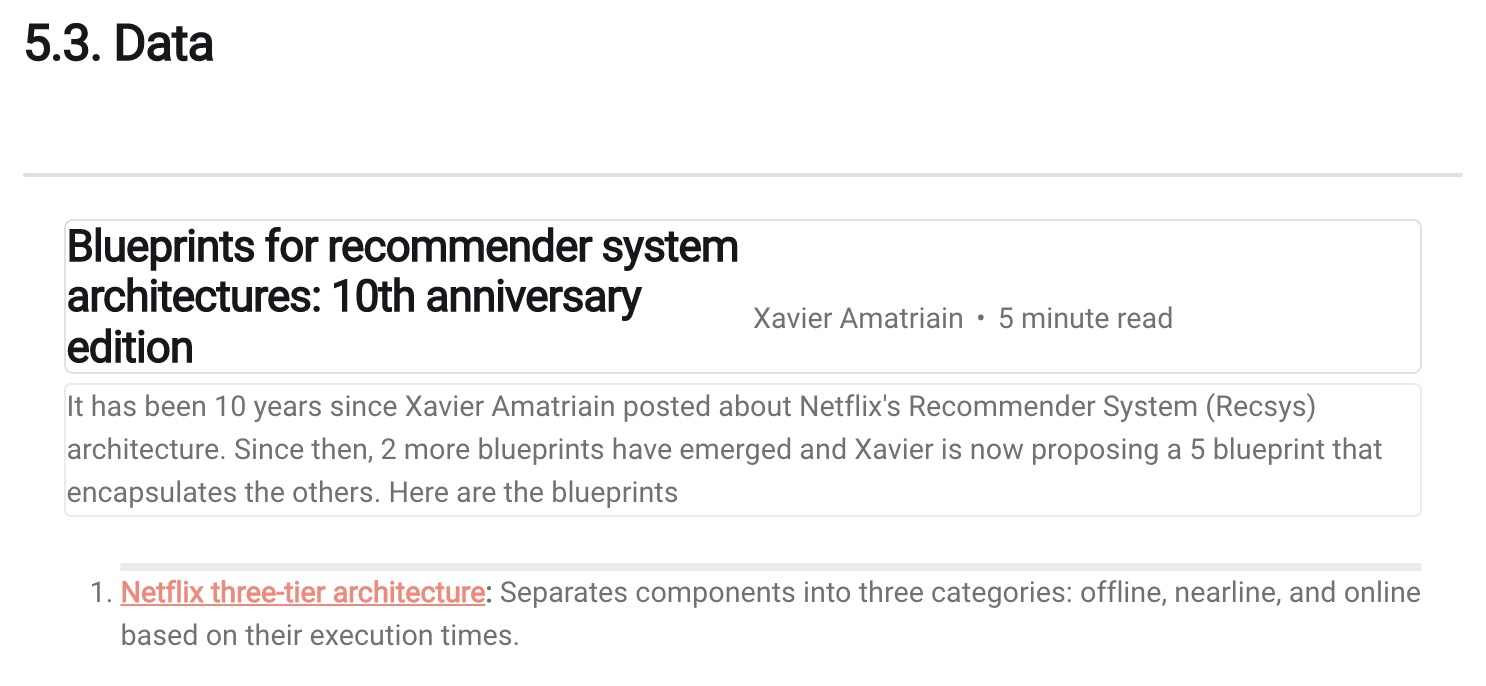Open the Netflix three-tier architecture link
Image resolution: width=1486 pixels, height=686 pixels.
point(303,593)
